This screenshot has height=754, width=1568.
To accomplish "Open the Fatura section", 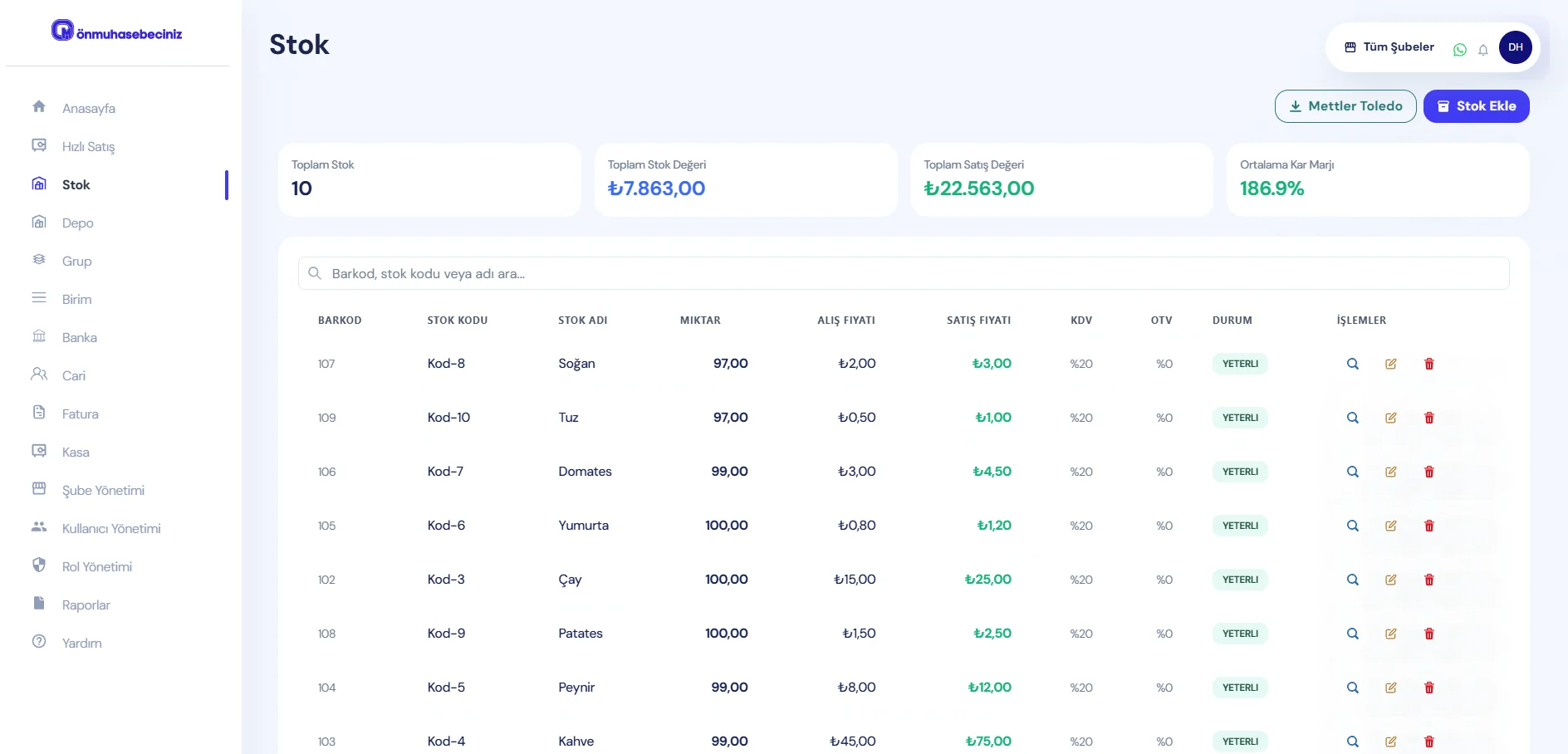I will [80, 414].
